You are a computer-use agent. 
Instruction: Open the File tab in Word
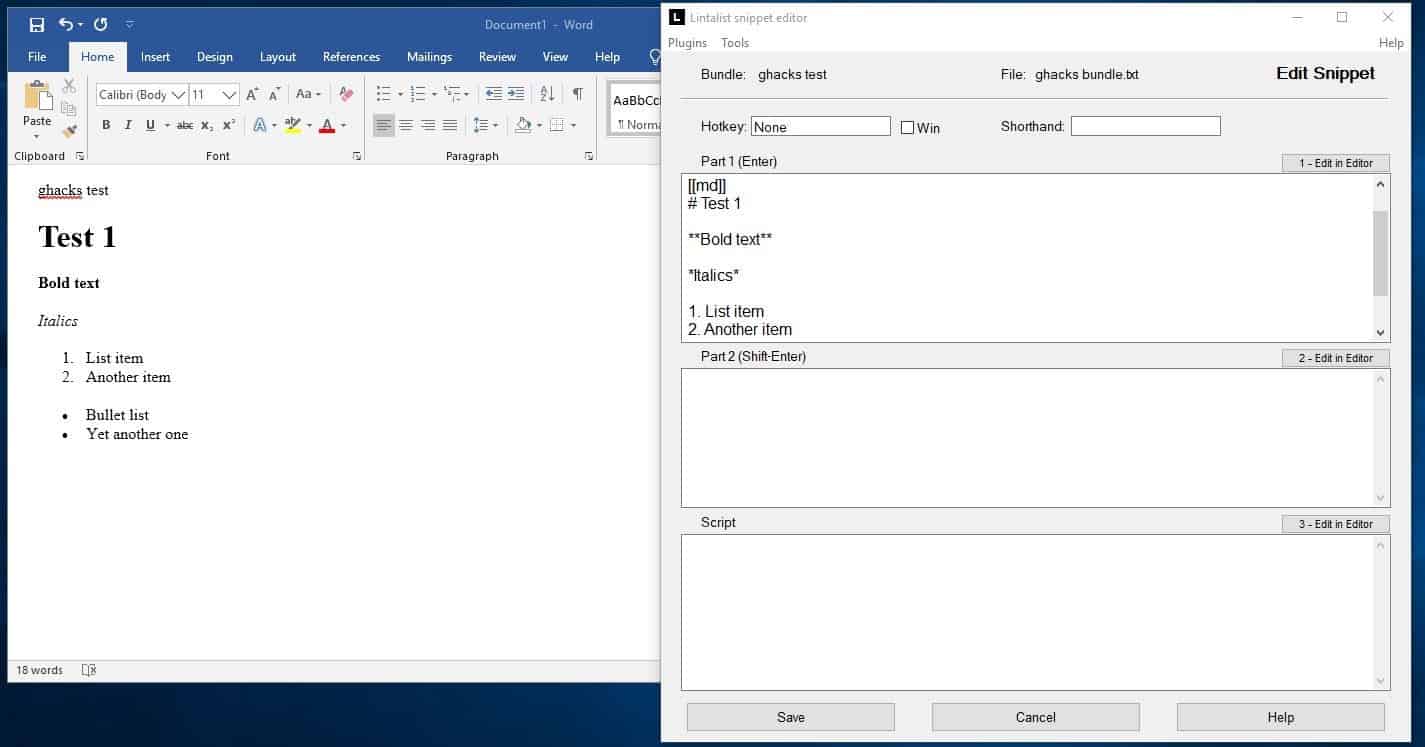[x=37, y=57]
